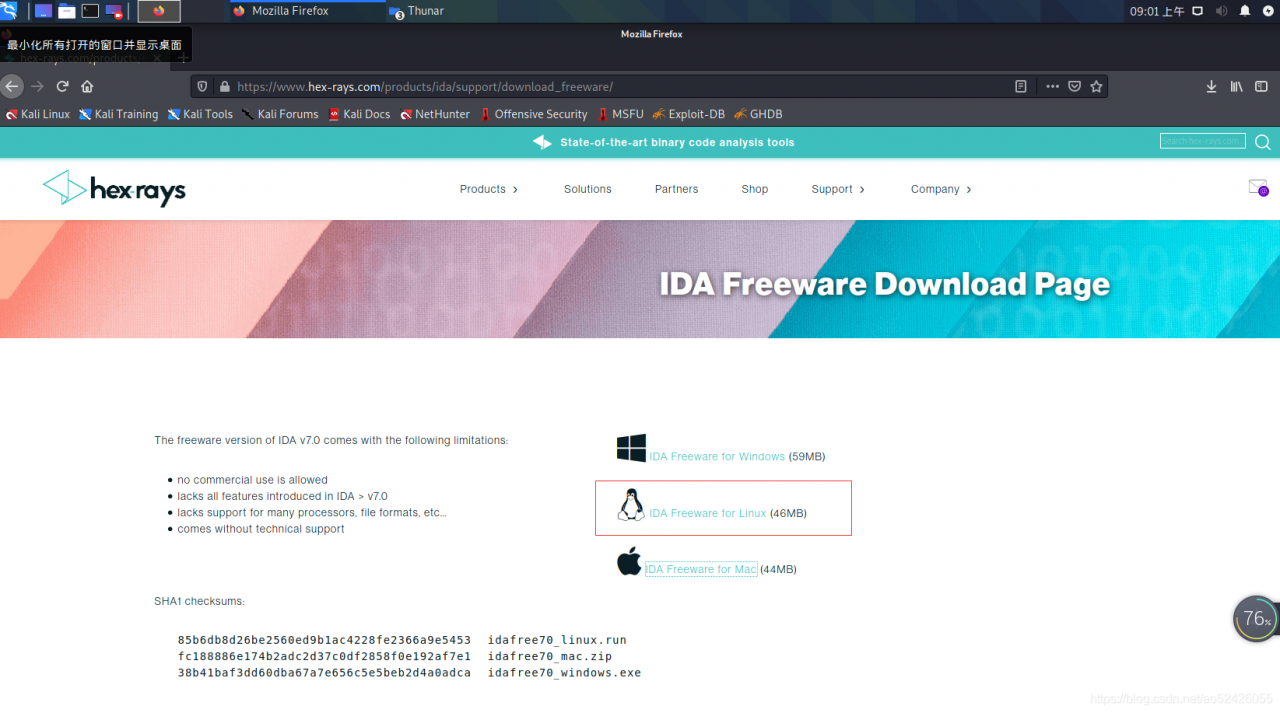Launch the terminal emulator from panel

click(90, 11)
